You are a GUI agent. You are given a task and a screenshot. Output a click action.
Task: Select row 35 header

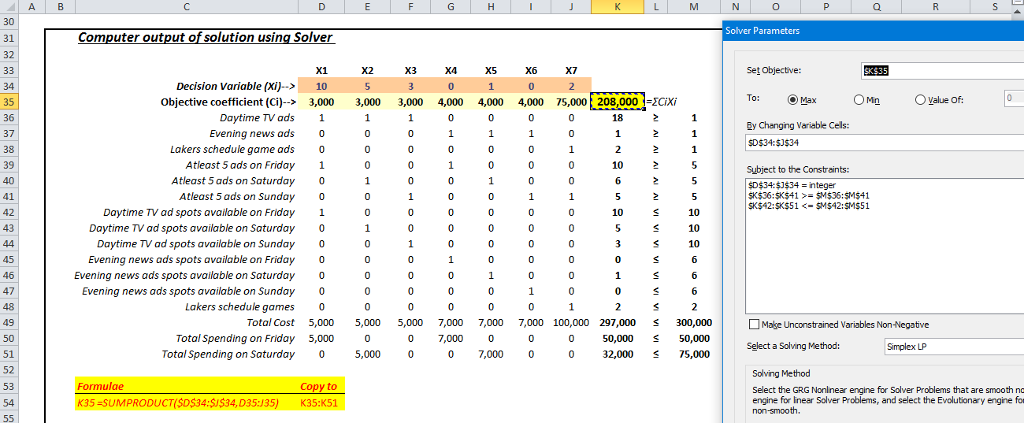click(x=10, y=102)
